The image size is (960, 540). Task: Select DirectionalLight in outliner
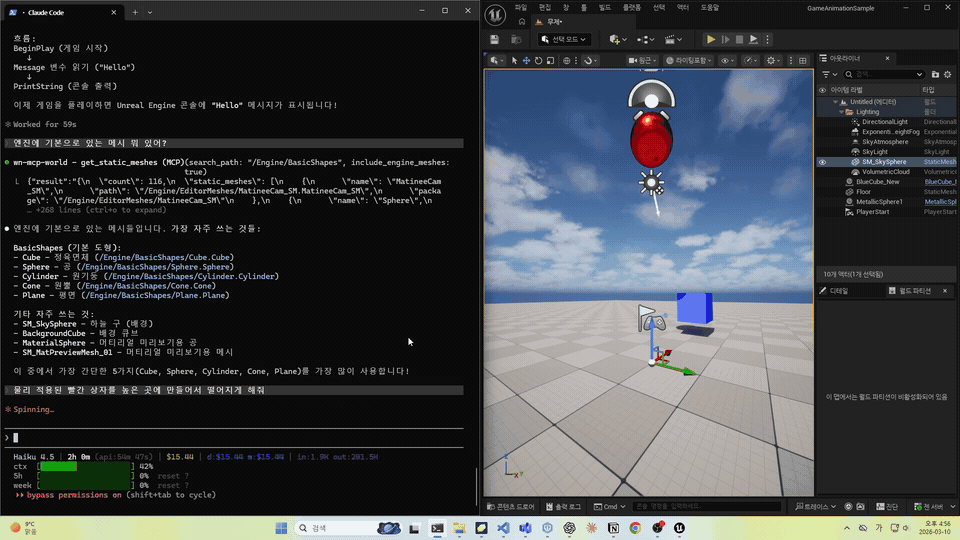(x=885, y=122)
